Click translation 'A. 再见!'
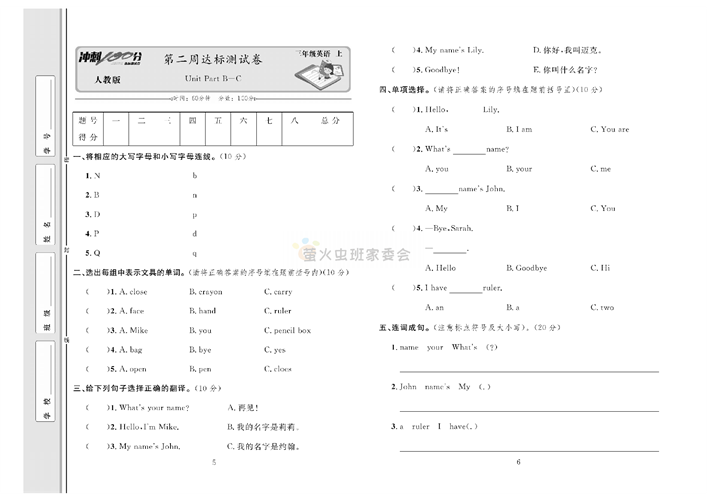Viewport: 707px width, 500px height. [x=243, y=408]
